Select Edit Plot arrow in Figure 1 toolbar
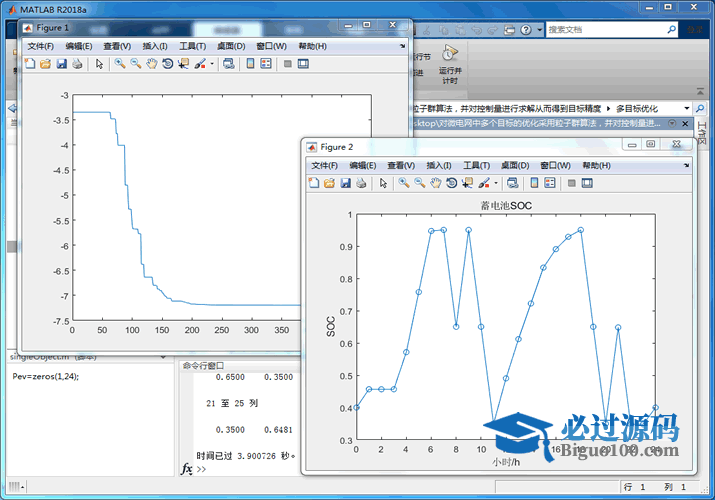 (99, 64)
